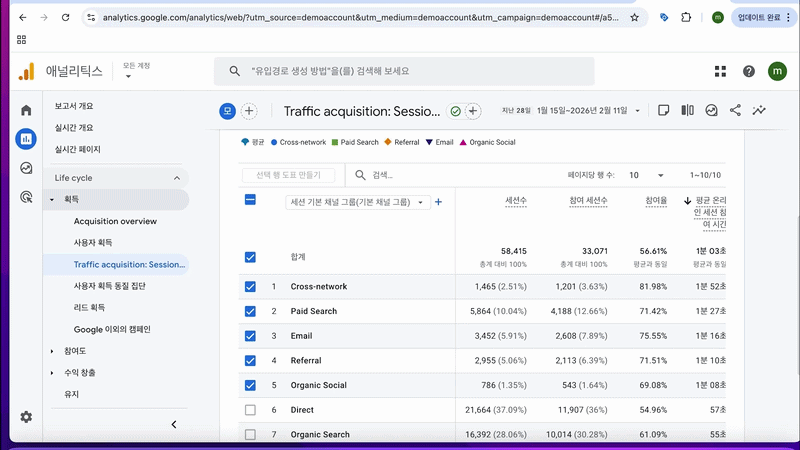800x450 pixels.
Task: Open the rows per page dropdown
Action: coord(646,175)
